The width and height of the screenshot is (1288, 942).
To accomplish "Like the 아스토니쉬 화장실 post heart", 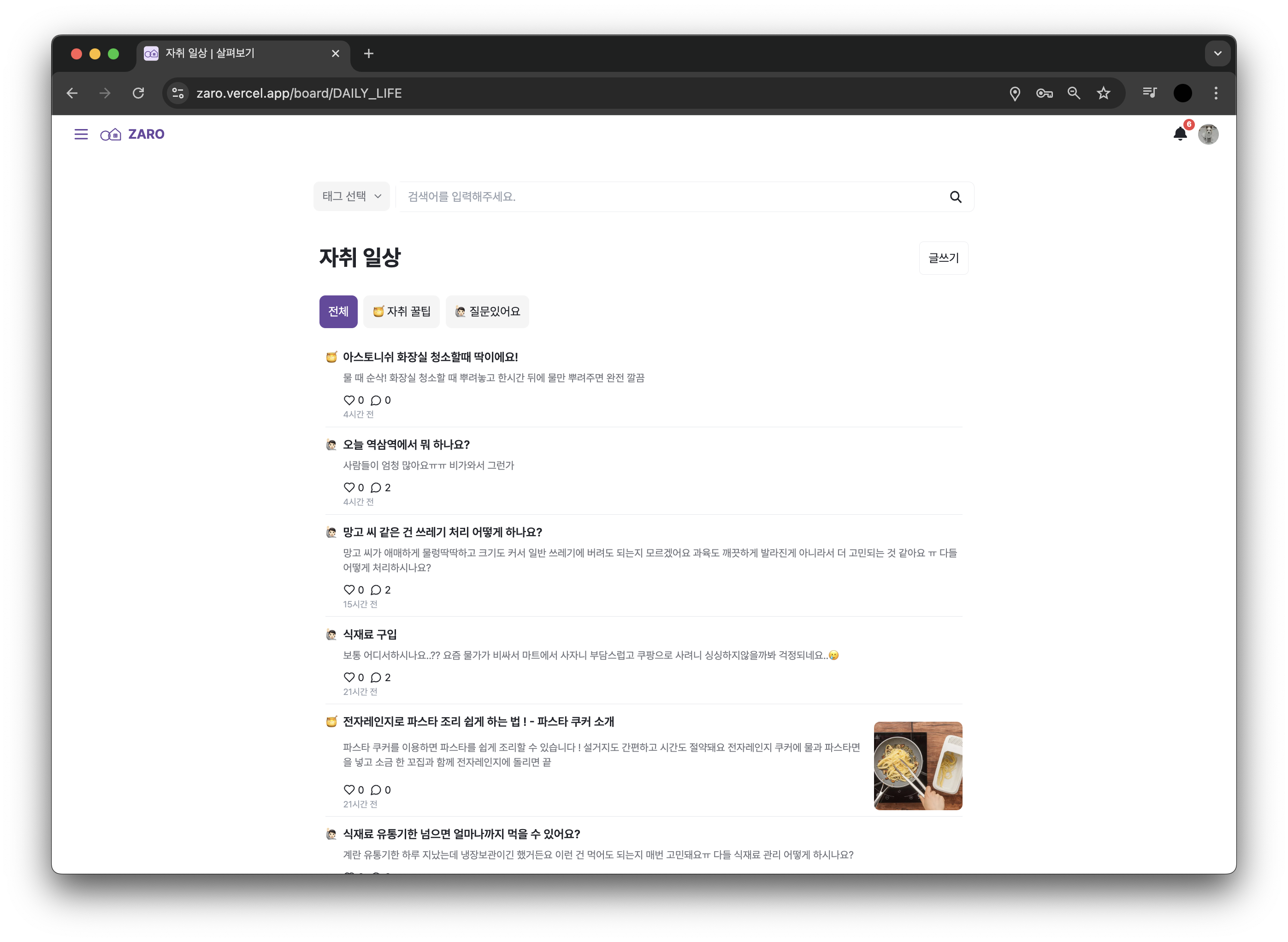I will 349,400.
